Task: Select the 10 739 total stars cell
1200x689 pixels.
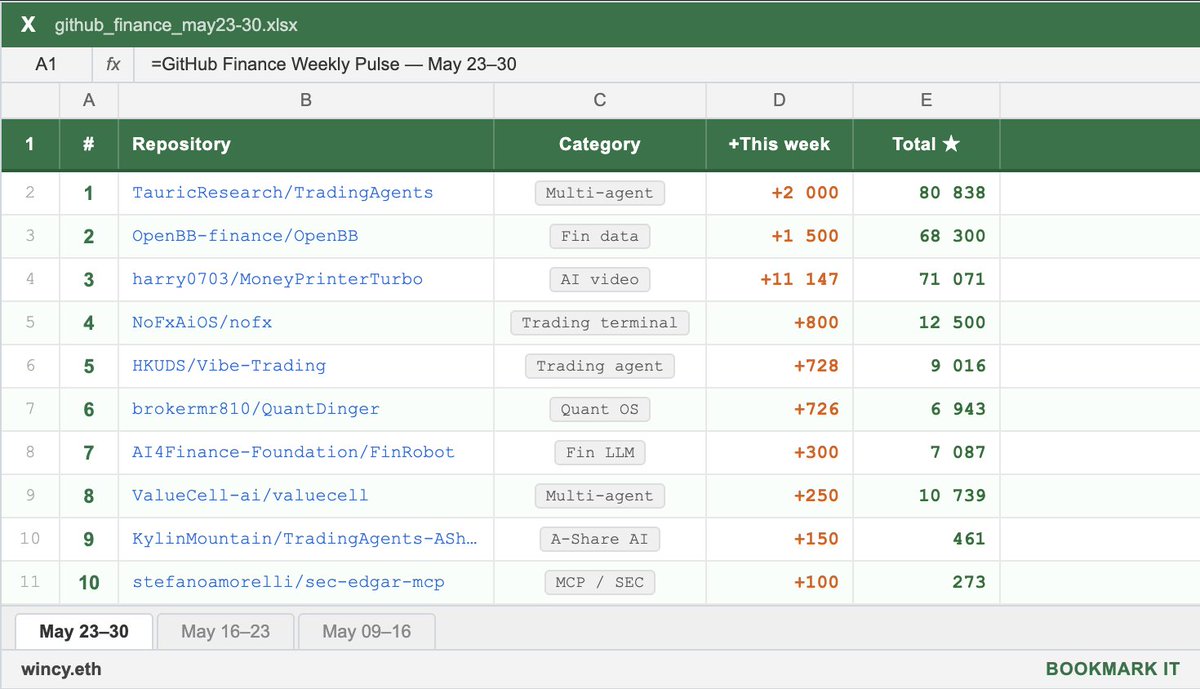Action: pos(926,495)
